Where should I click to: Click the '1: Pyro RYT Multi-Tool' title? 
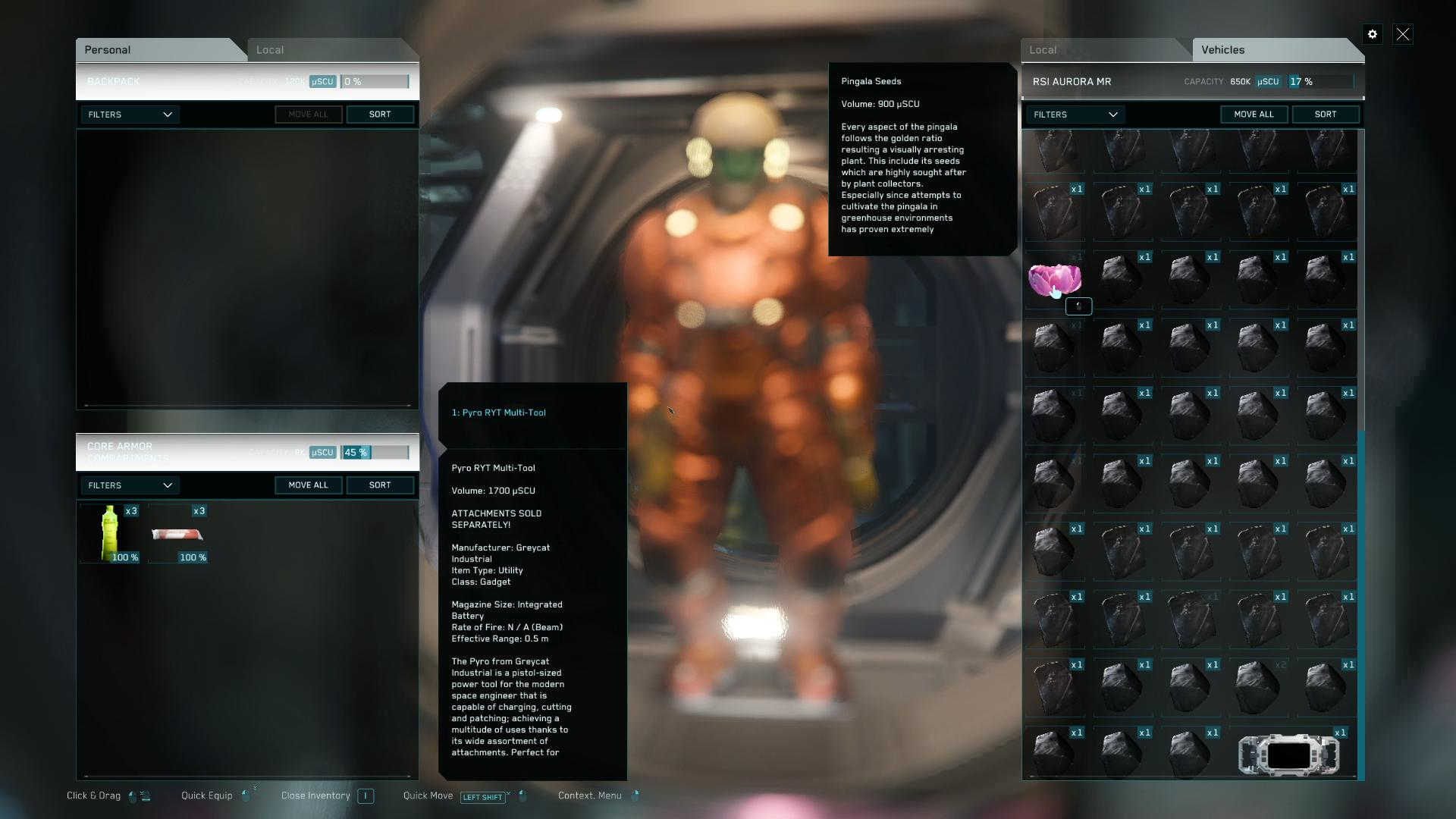pos(498,413)
